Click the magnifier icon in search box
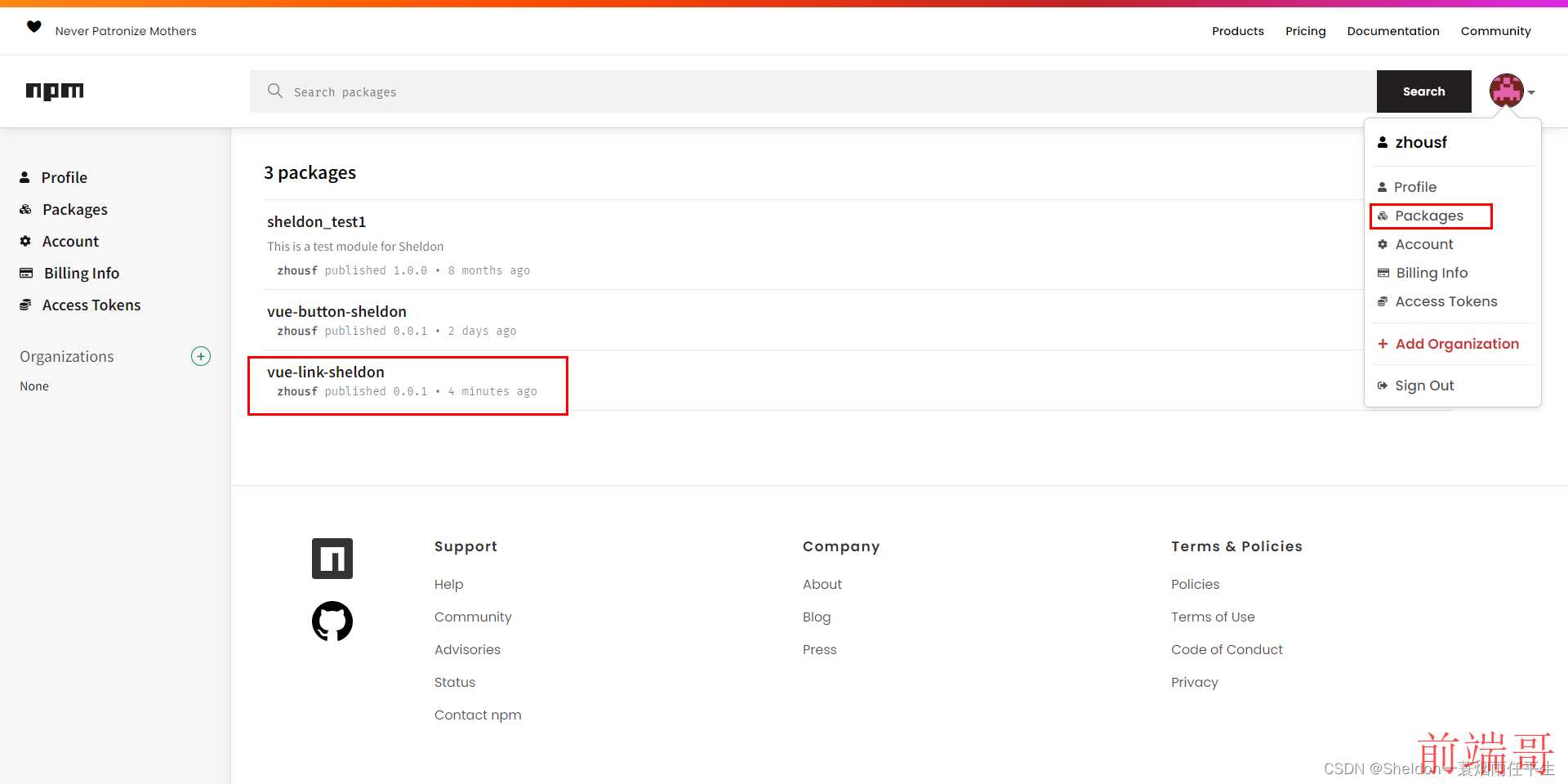 coord(275,91)
